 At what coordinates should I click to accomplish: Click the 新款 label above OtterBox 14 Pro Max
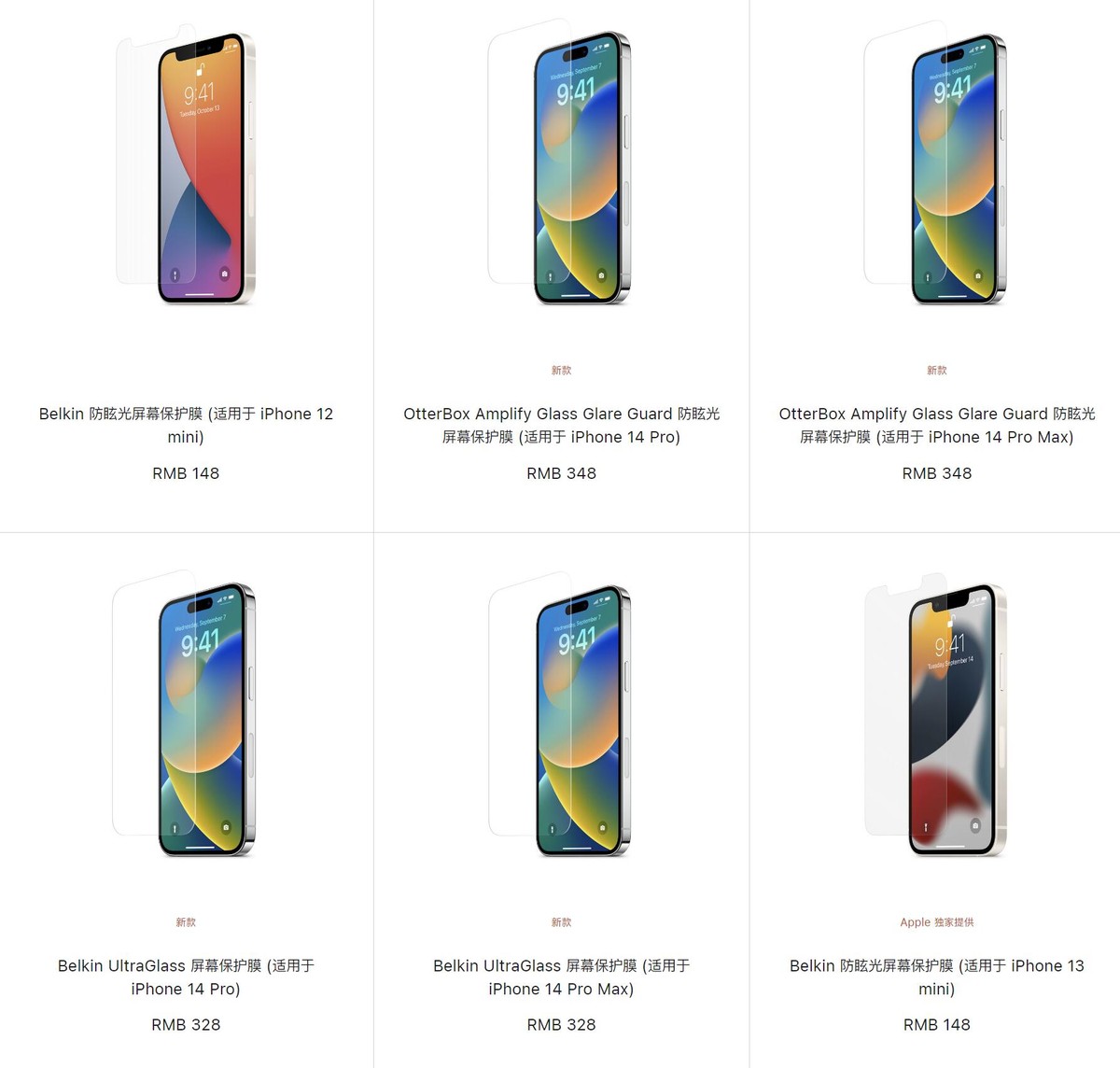(x=937, y=371)
